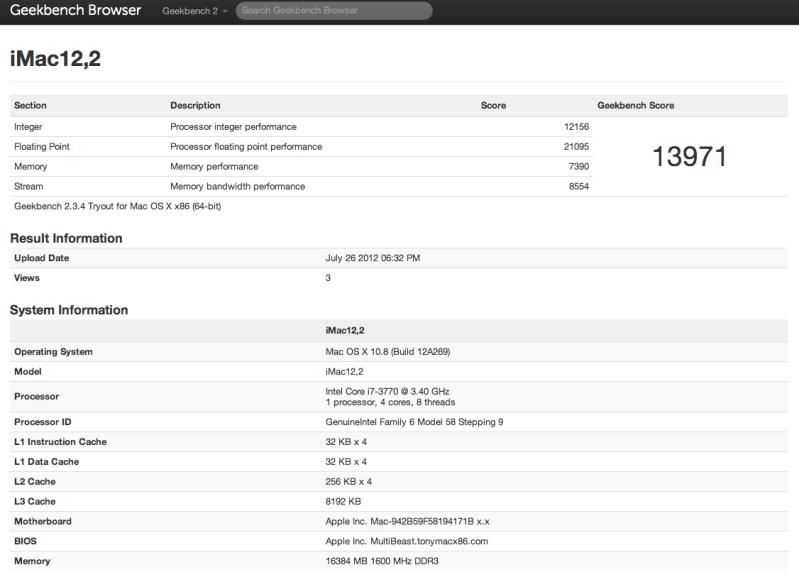Select the iMac12,2 model value
Viewport: 799px width, 582px height.
(x=344, y=372)
